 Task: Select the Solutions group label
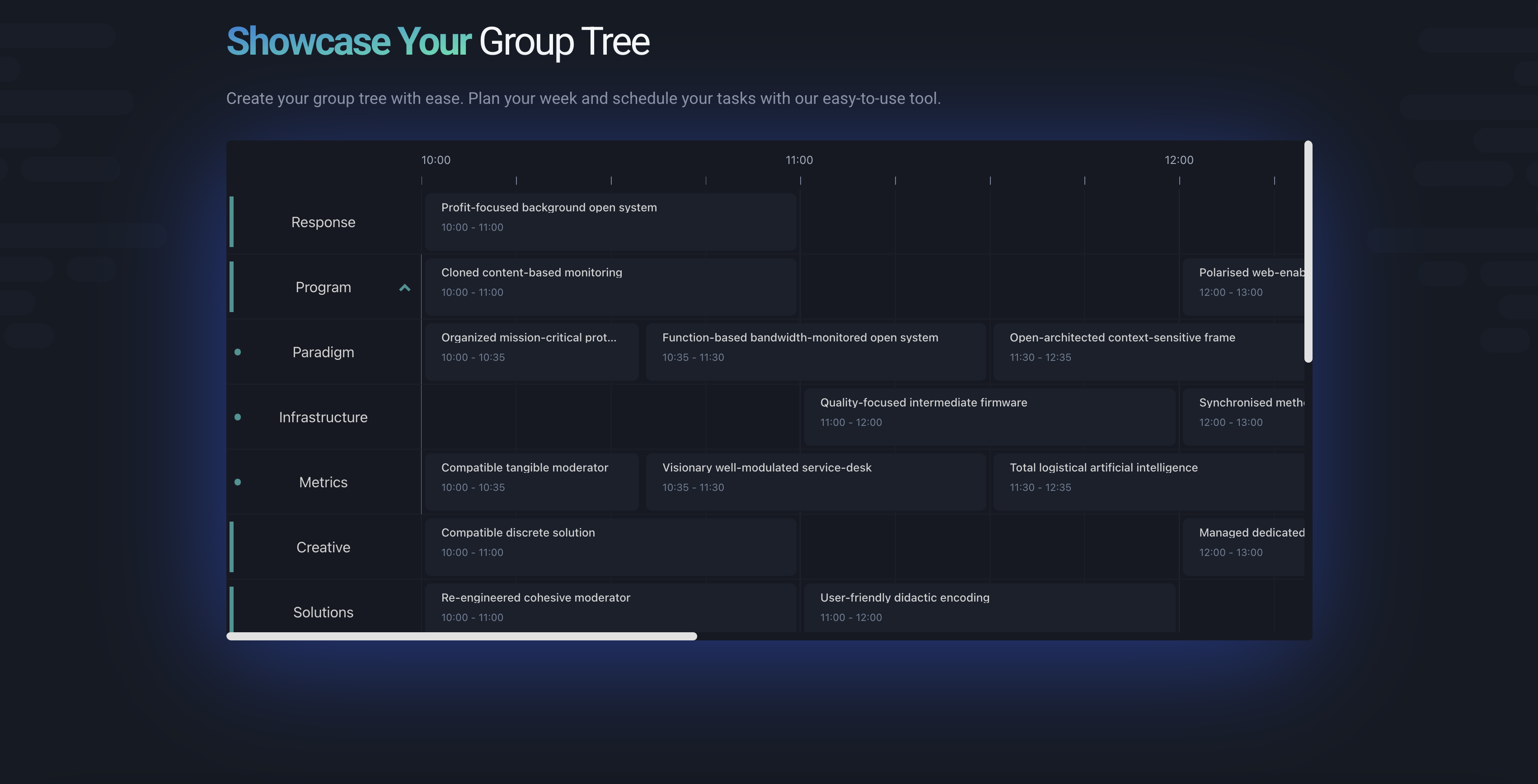point(323,612)
